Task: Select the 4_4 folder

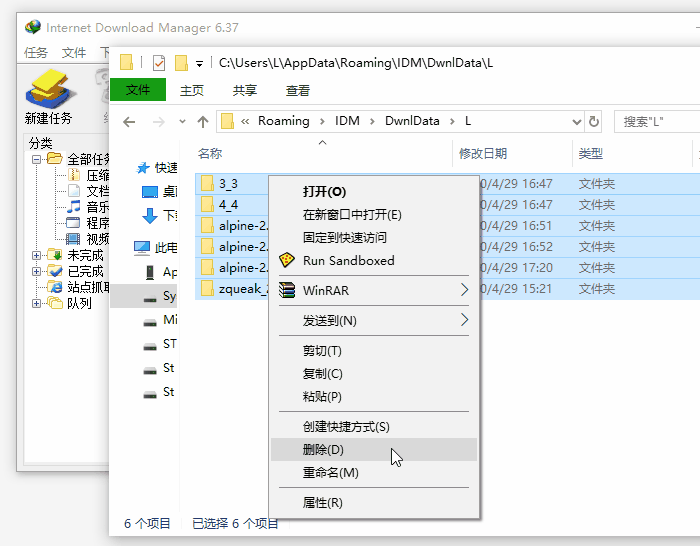Action: (228, 204)
